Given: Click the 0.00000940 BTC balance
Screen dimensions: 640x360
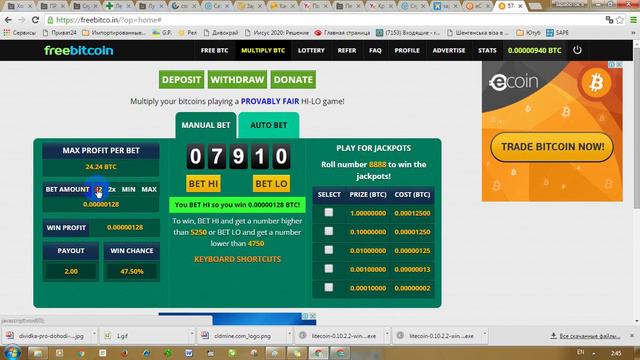Looking at the screenshot, I should point(534,50).
